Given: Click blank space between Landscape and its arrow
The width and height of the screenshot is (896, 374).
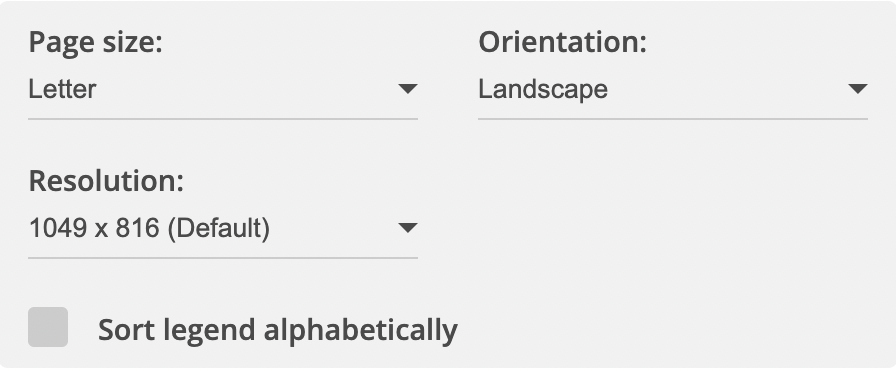Looking at the screenshot, I should coord(727,89).
